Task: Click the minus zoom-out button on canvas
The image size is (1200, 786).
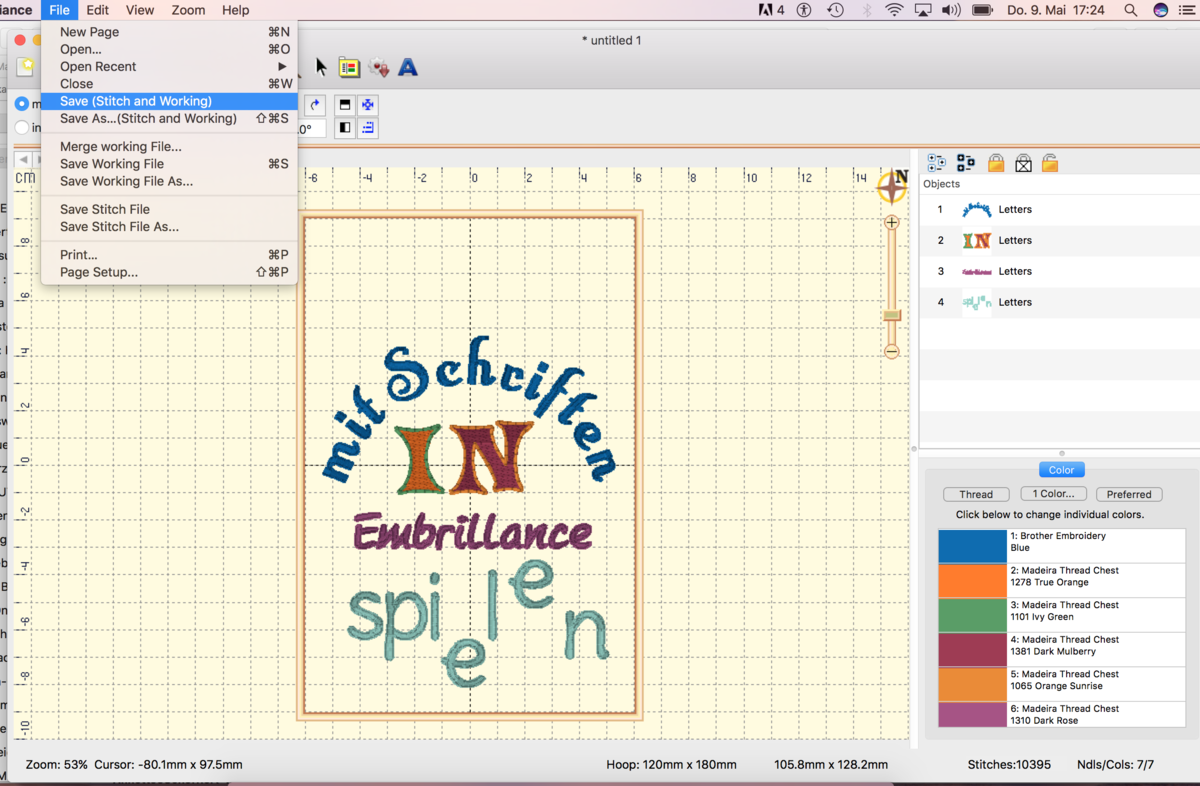Action: (892, 351)
